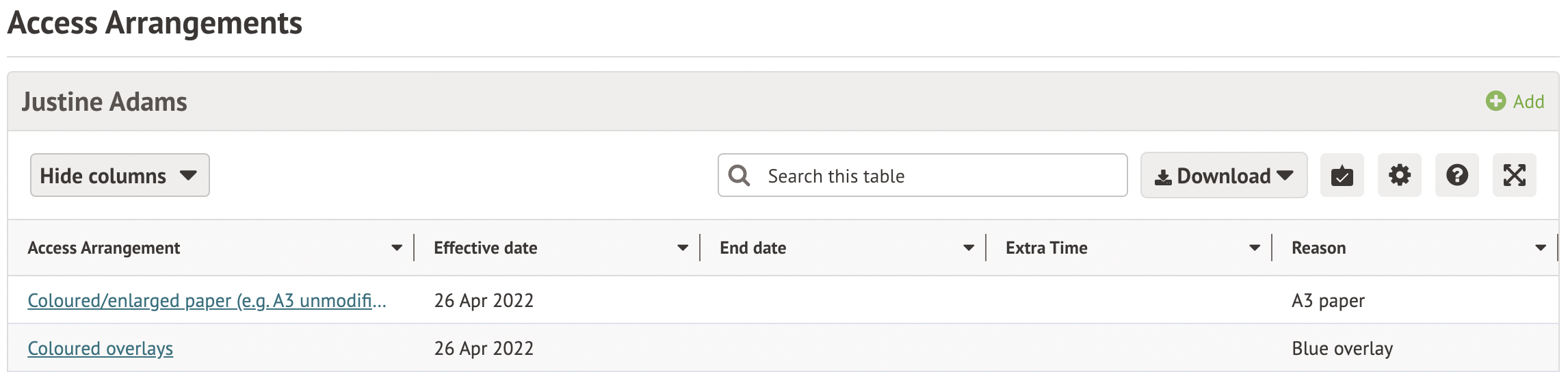Open the Hide columns dropdown
The image size is (1568, 372).
click(x=120, y=176)
